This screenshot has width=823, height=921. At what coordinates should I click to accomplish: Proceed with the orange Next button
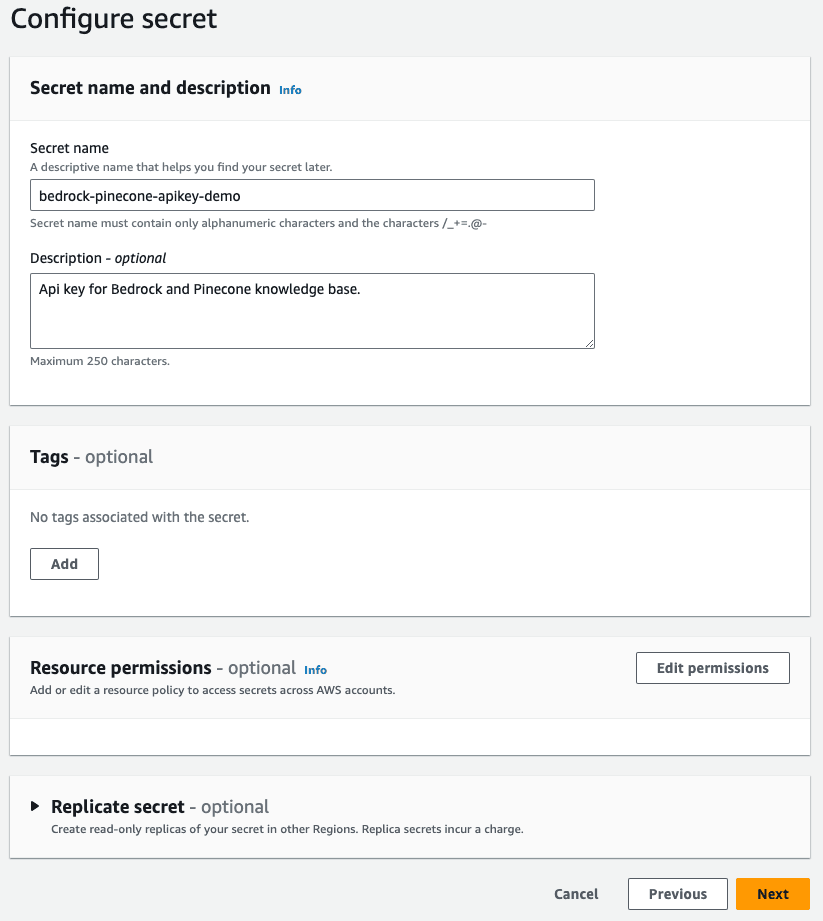tap(772, 894)
